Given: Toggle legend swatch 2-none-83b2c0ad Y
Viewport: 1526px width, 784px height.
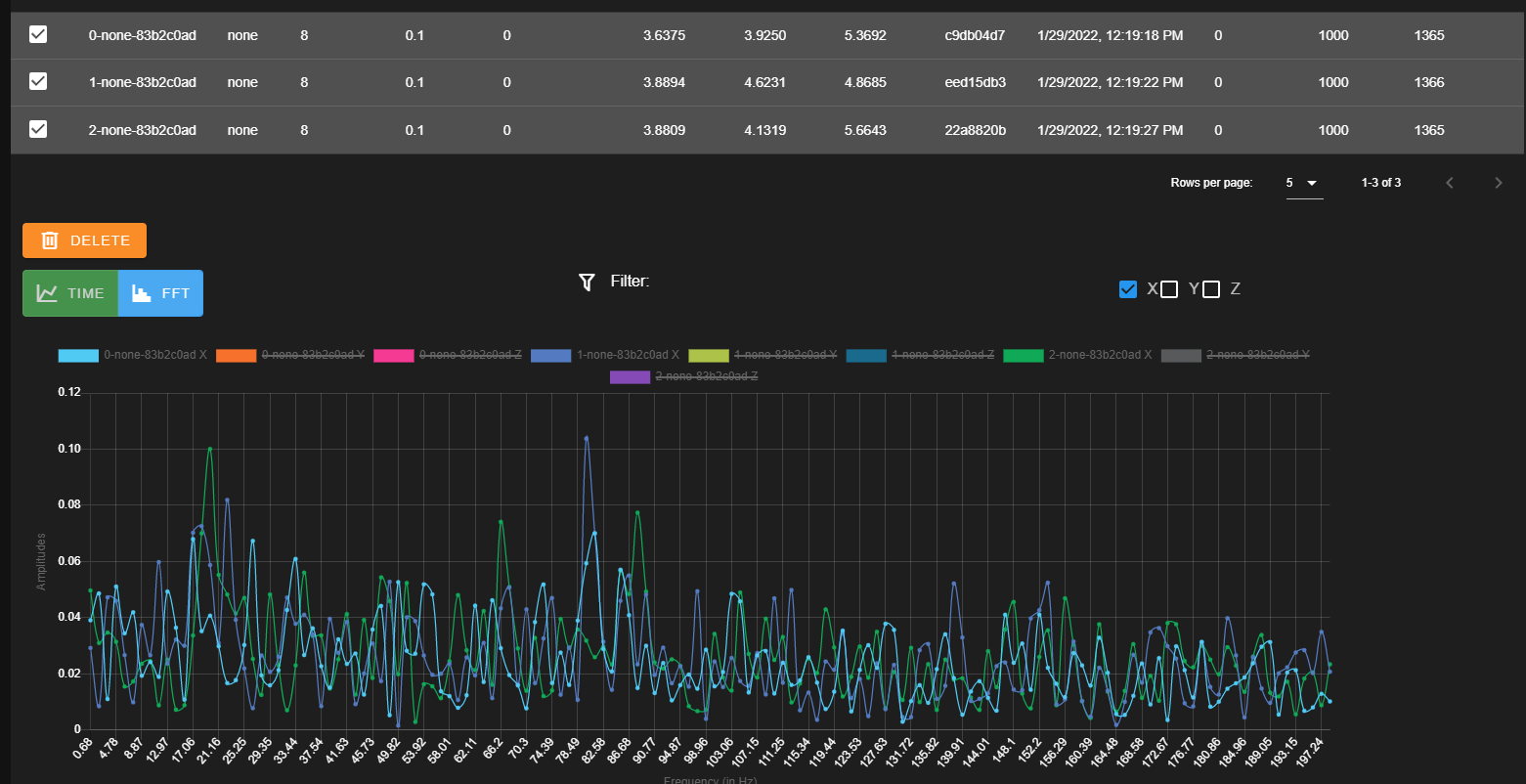Looking at the screenshot, I should coord(1181,356).
